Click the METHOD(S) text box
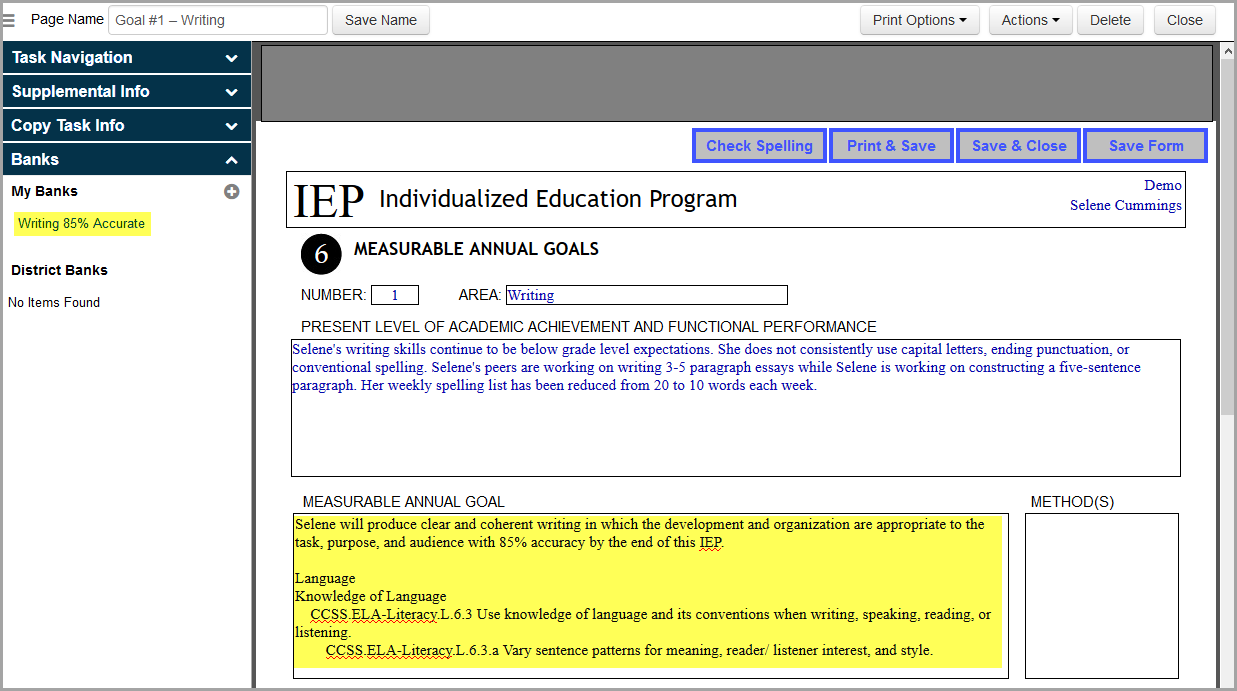The width and height of the screenshot is (1237, 691). pyautogui.click(x=1102, y=596)
